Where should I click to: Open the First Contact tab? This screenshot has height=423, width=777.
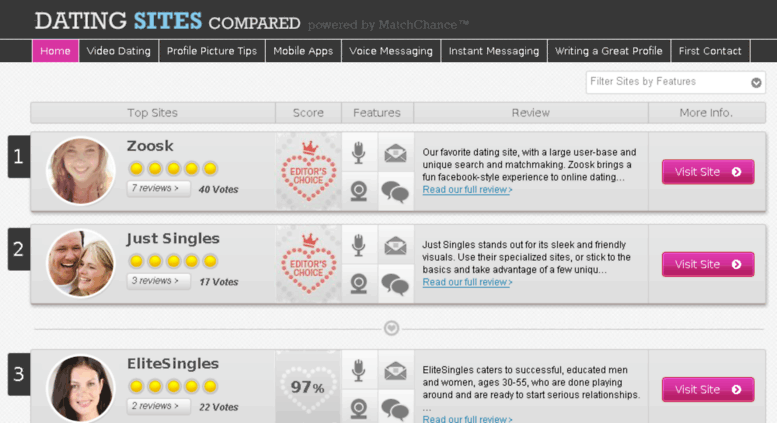(x=710, y=51)
